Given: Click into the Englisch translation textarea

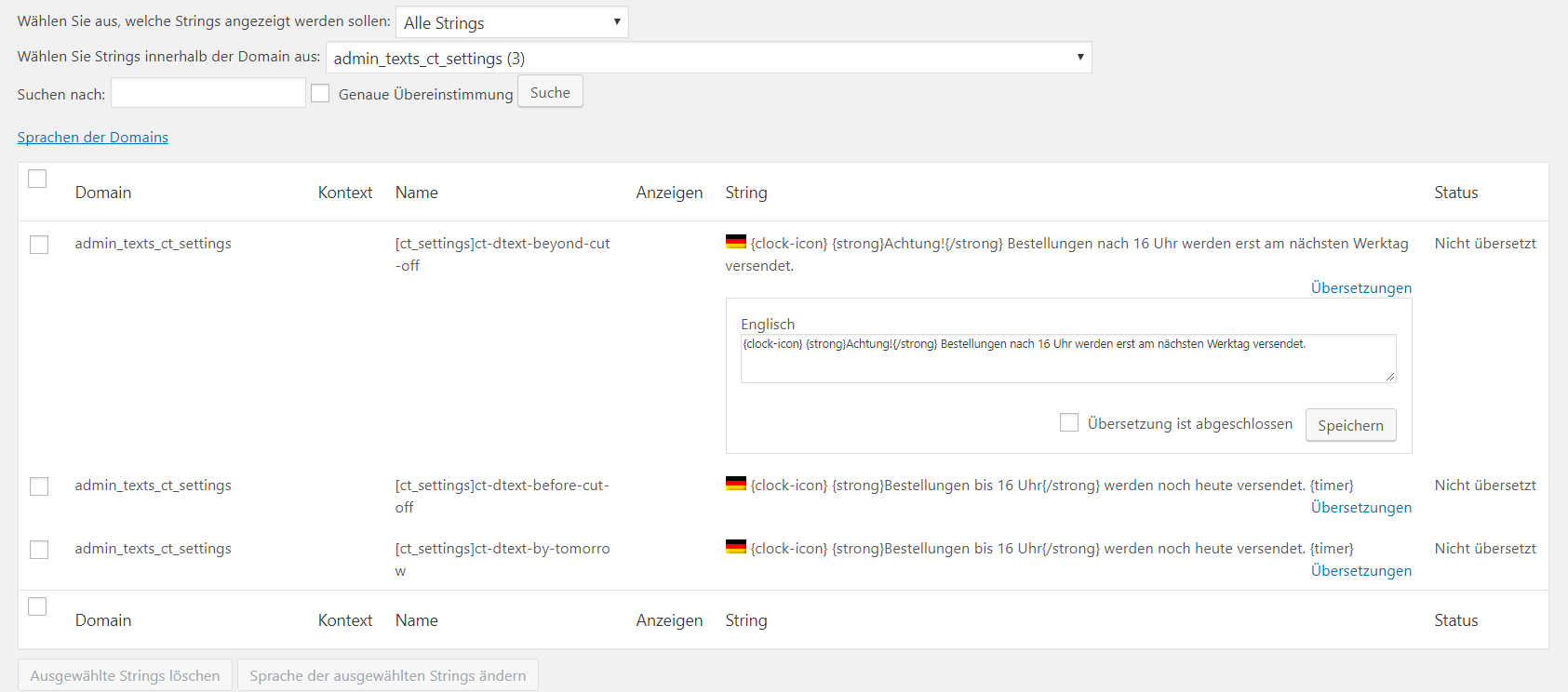Looking at the screenshot, I should click(x=1067, y=359).
